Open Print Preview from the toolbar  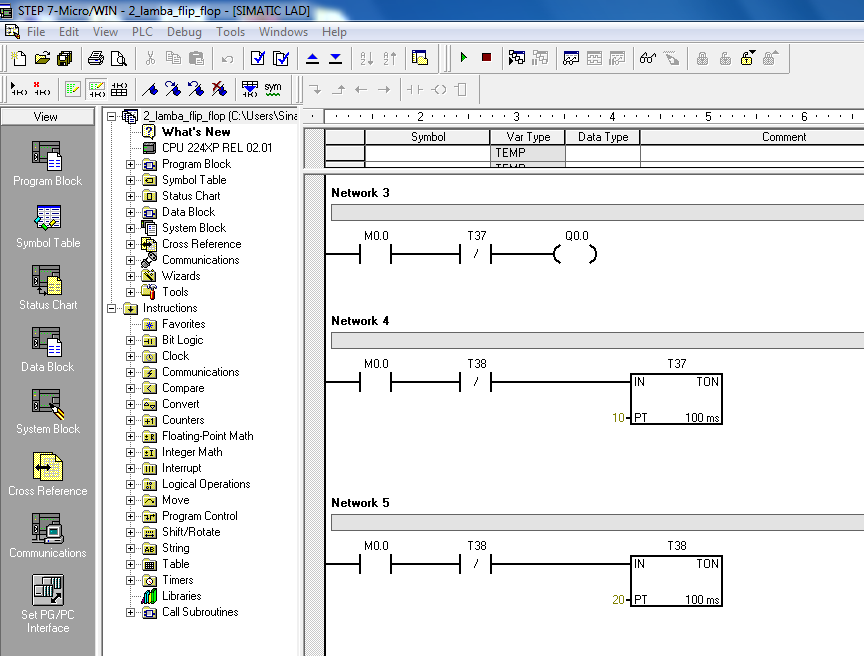[x=118, y=58]
